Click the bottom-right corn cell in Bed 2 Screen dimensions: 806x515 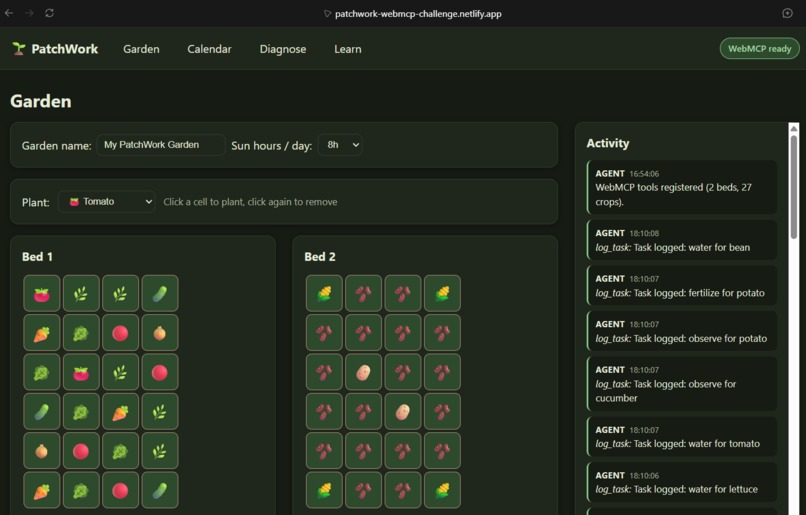click(x=443, y=490)
